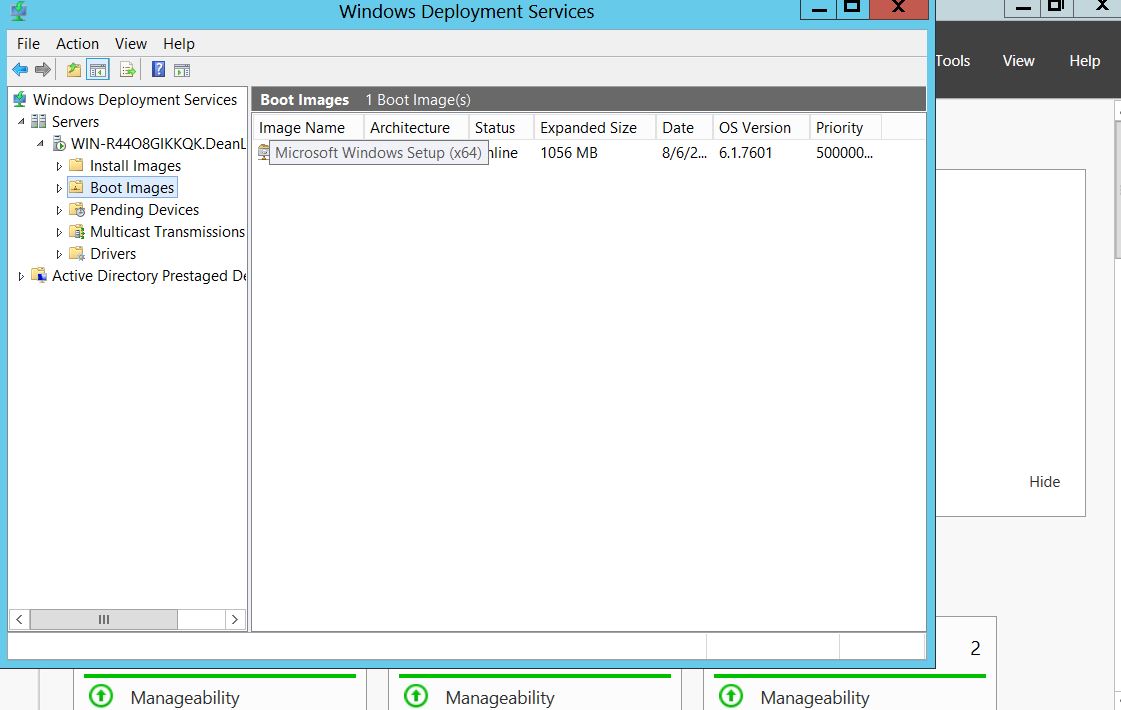Image resolution: width=1121 pixels, height=710 pixels.
Task: Open the Help menu in Server Manager
Action: 1085,61
